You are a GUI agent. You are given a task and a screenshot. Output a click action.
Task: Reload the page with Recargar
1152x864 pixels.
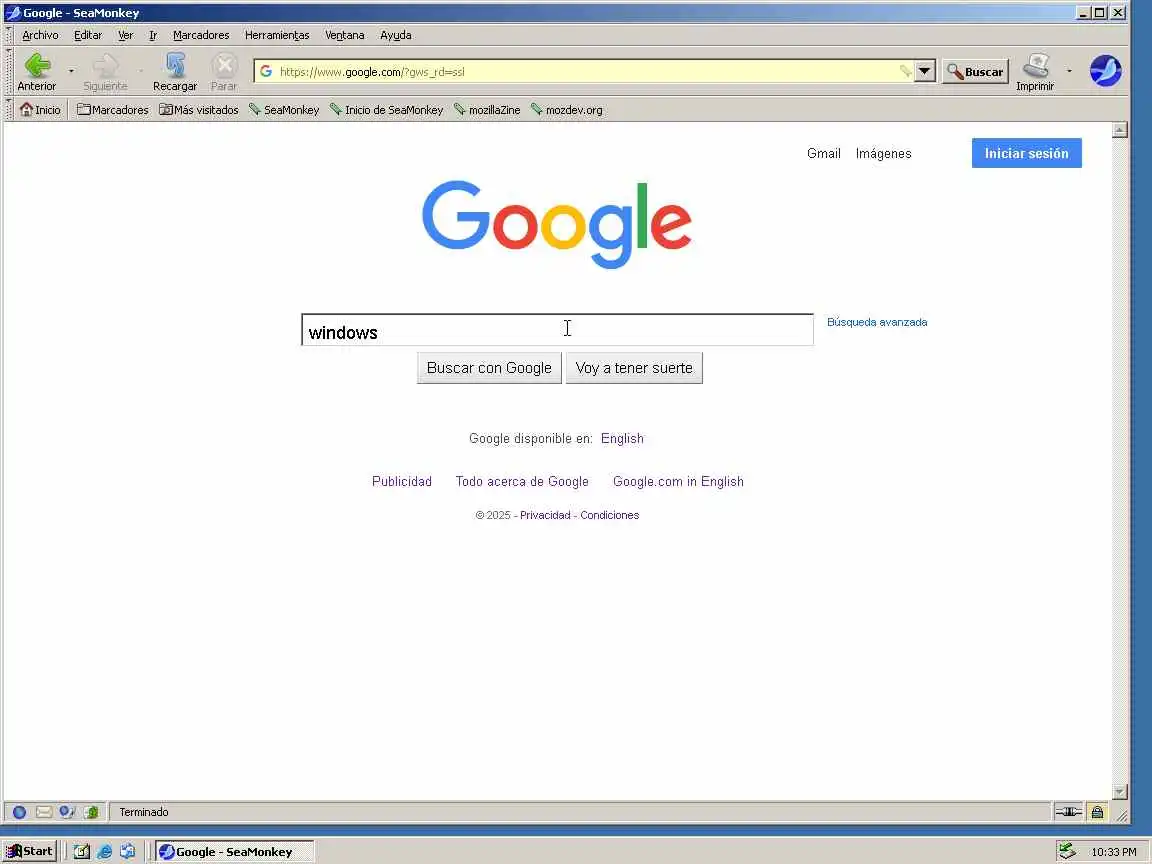tap(175, 71)
